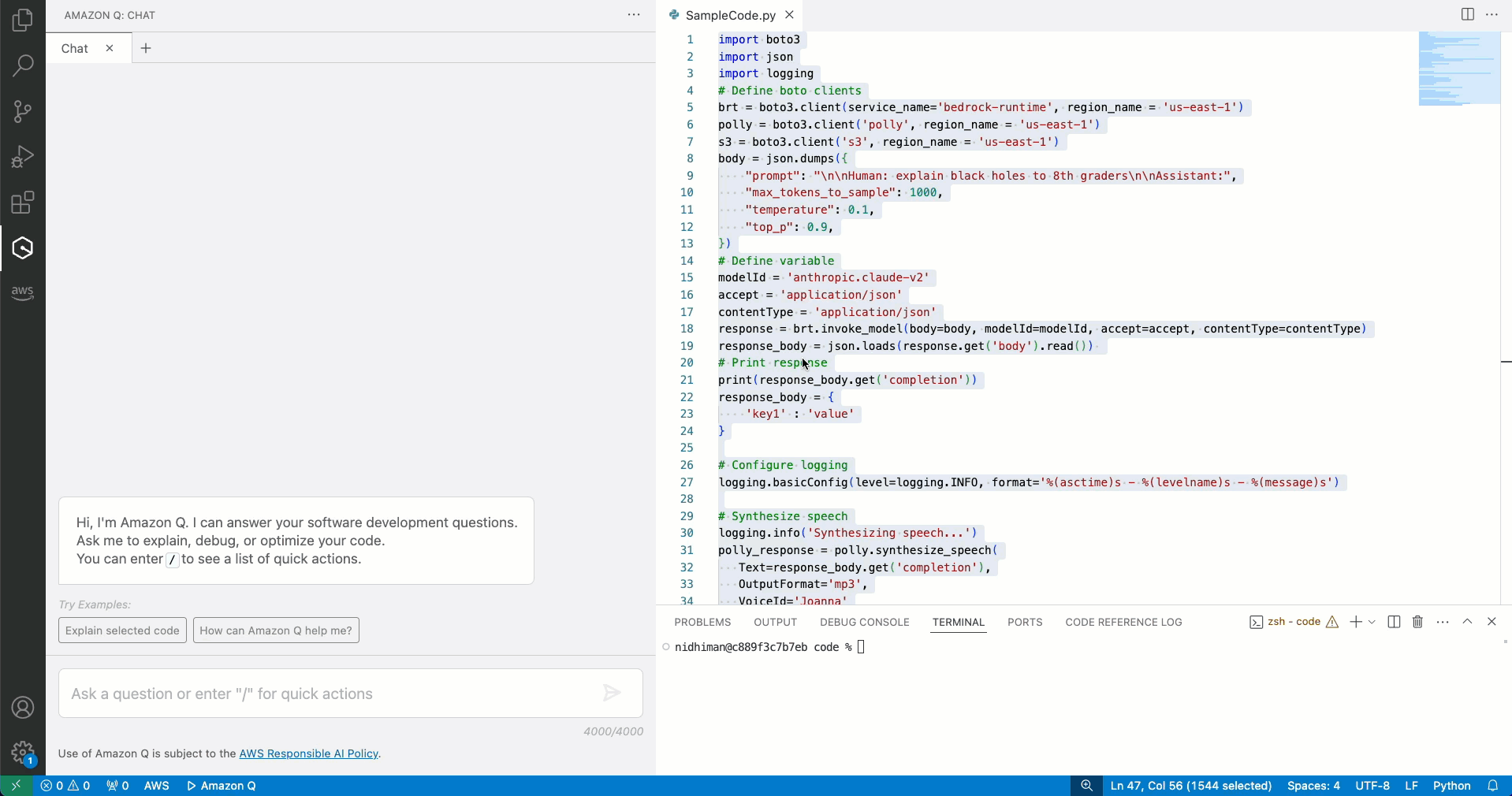1512x796 pixels.
Task: Open the AWS Responsible AI Policy link
Action: [309, 754]
